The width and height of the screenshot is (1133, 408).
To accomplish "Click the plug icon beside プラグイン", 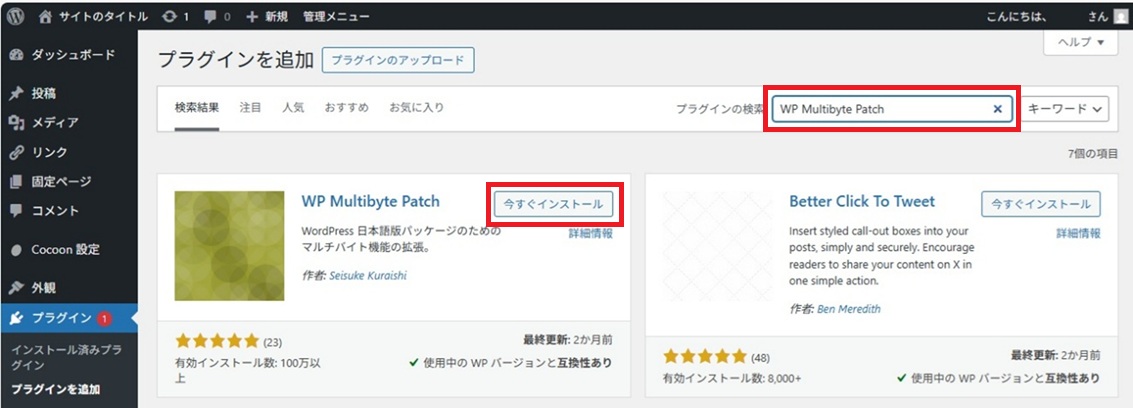I will (17, 318).
